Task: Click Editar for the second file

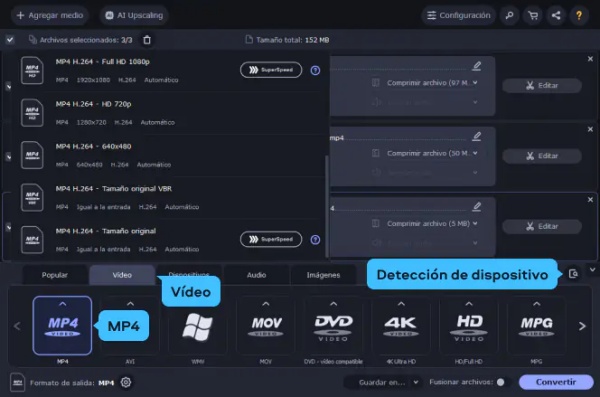Action: click(x=542, y=156)
